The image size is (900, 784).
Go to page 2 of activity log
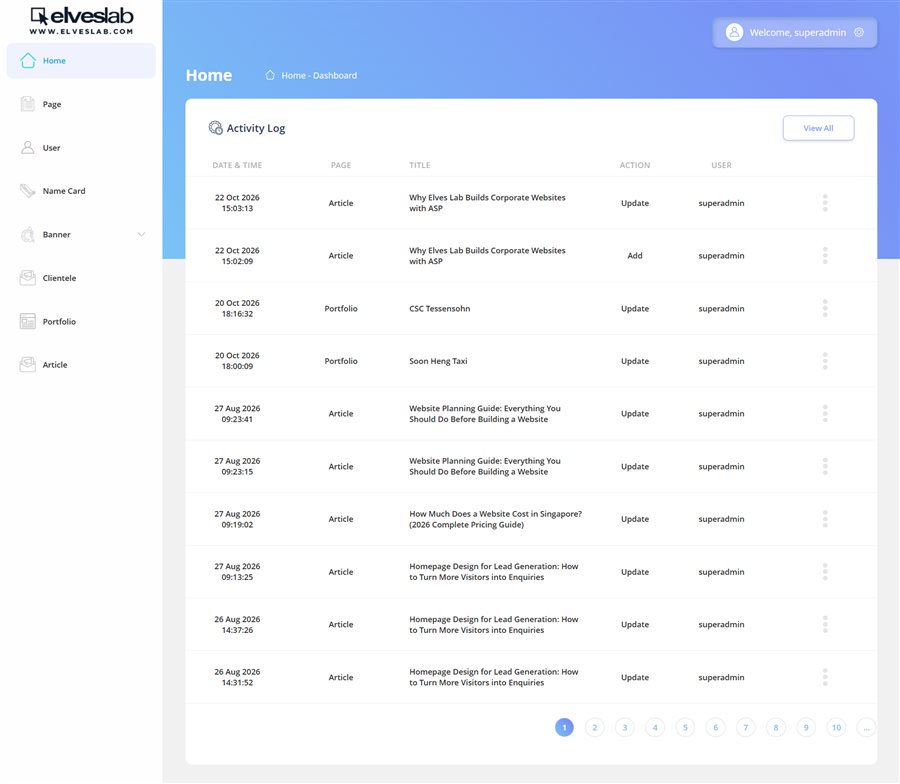pyautogui.click(x=595, y=728)
